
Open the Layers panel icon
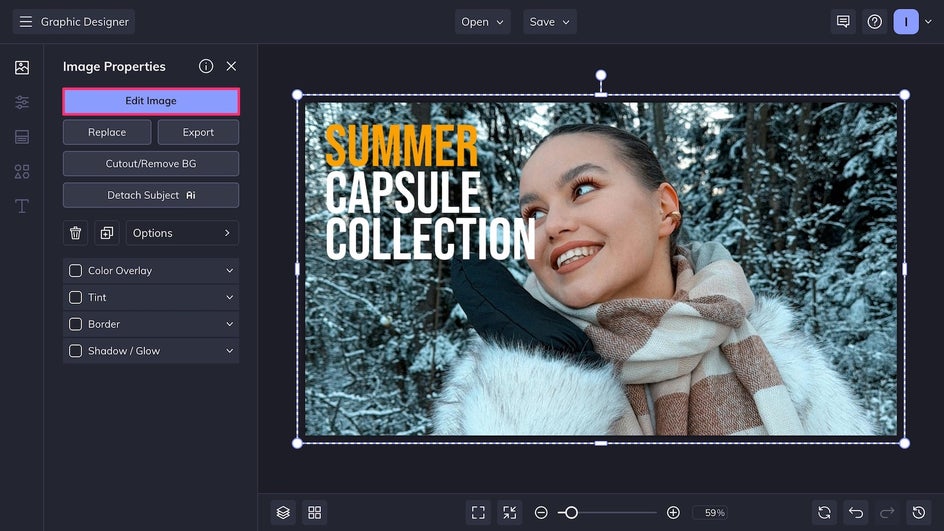coord(283,512)
